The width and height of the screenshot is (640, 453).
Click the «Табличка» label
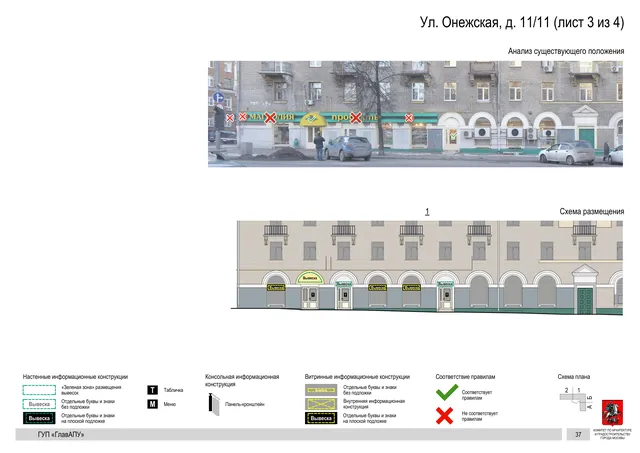(173, 390)
